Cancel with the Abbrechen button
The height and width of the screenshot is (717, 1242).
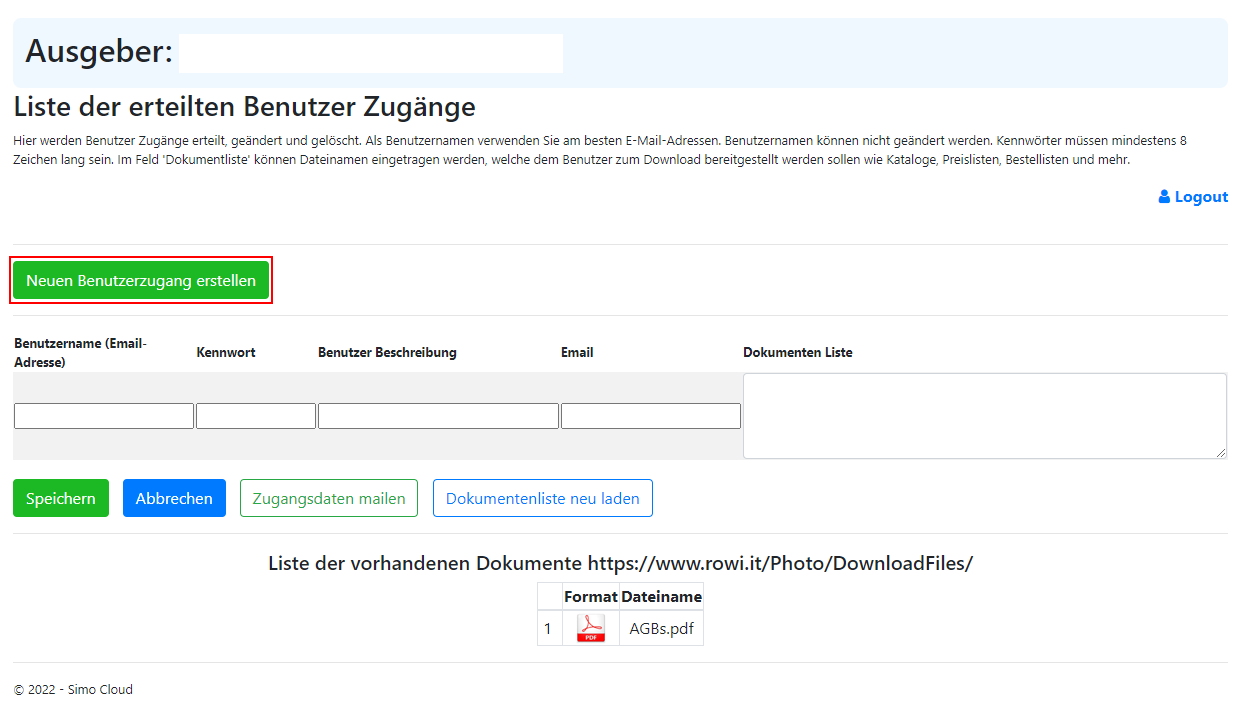(174, 498)
